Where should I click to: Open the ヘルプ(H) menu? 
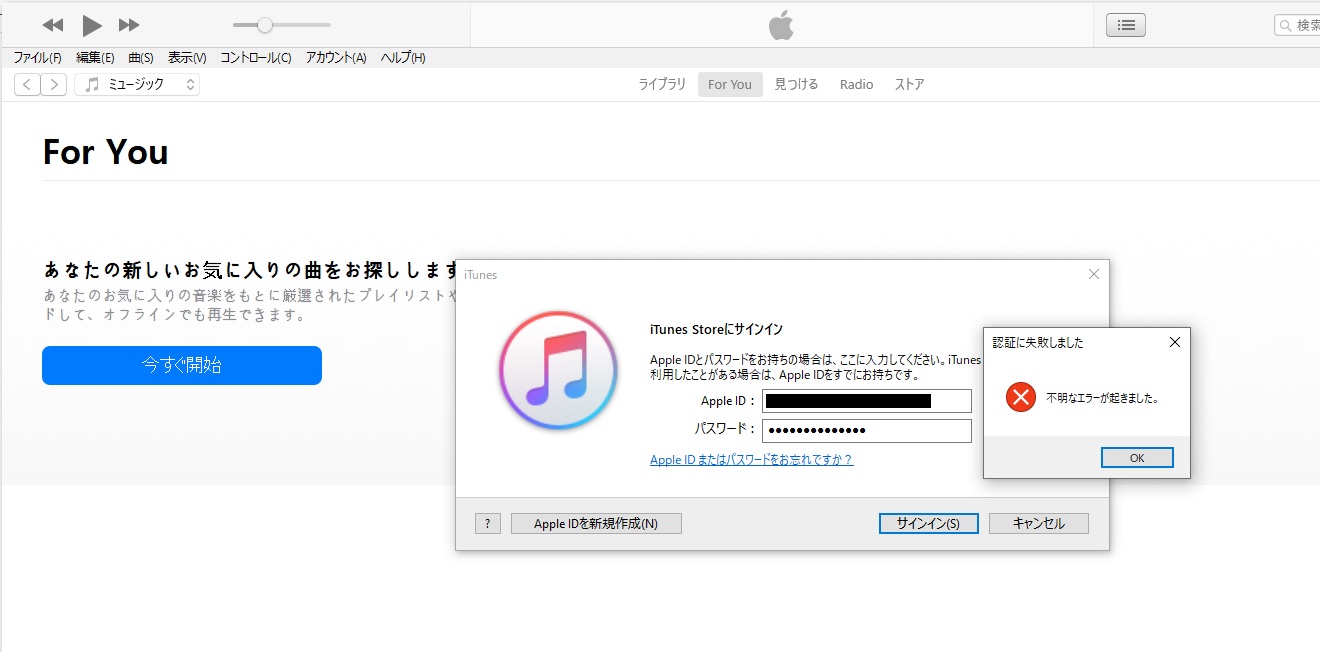pos(403,58)
